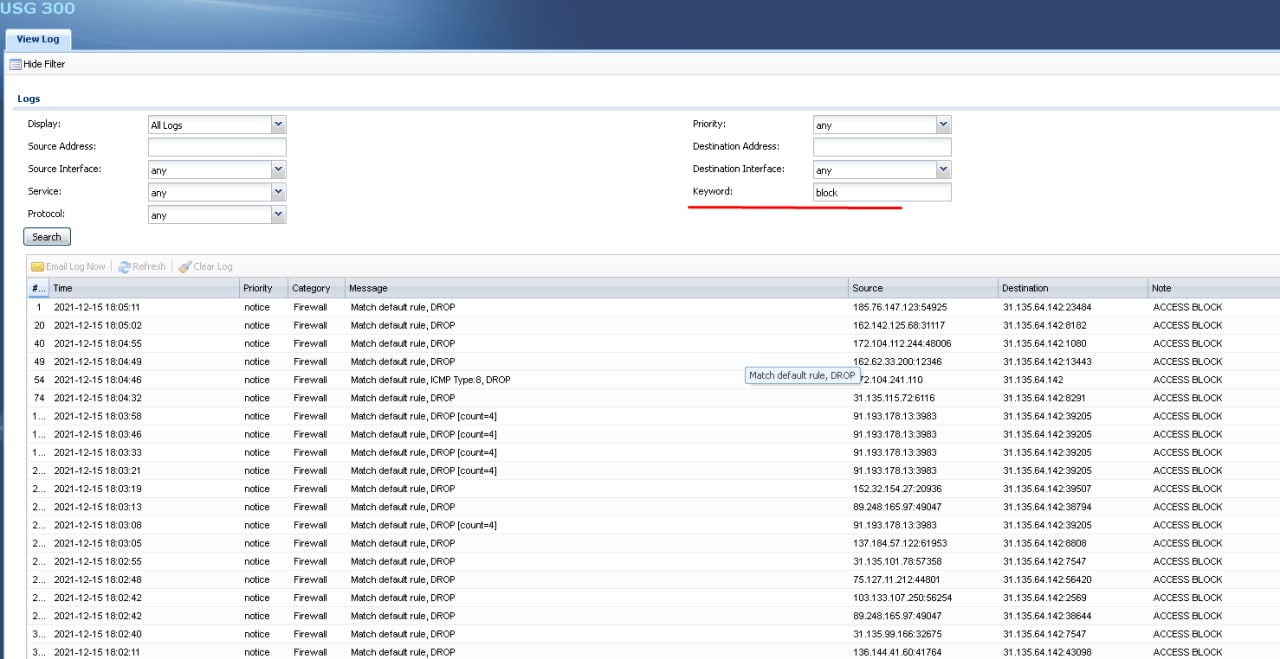Click the Email Log Now envelope icon
This screenshot has width=1280, height=659.
[x=37, y=267]
